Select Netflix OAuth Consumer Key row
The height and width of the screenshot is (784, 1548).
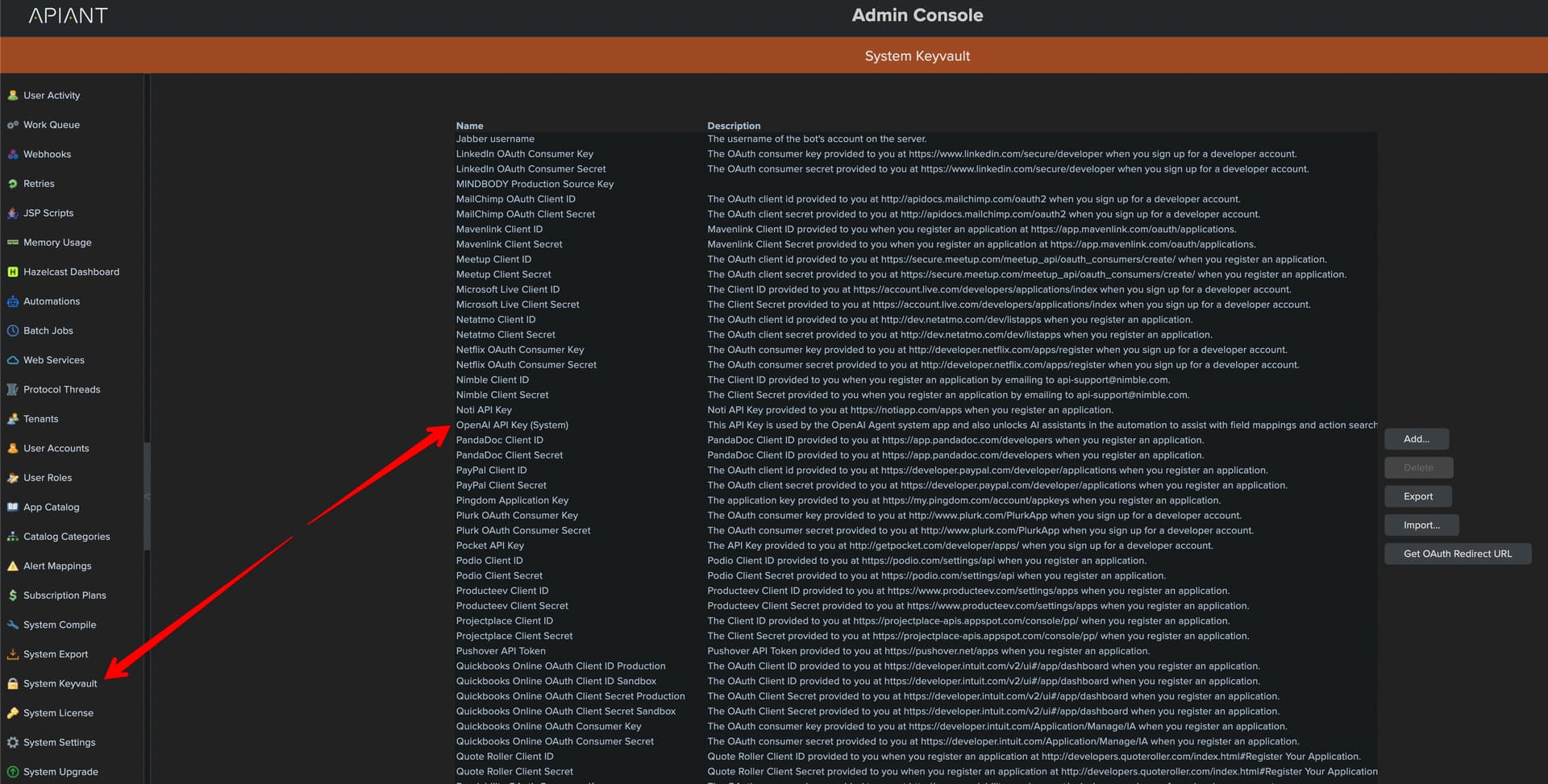917,350
